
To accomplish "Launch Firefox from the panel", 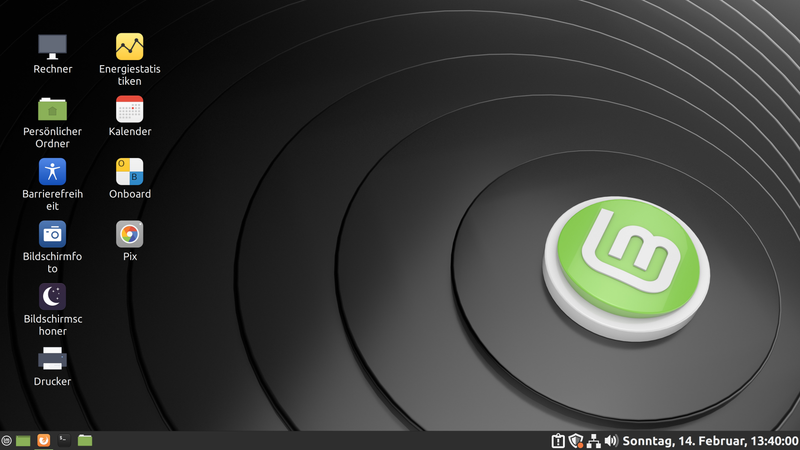I will coord(44,440).
